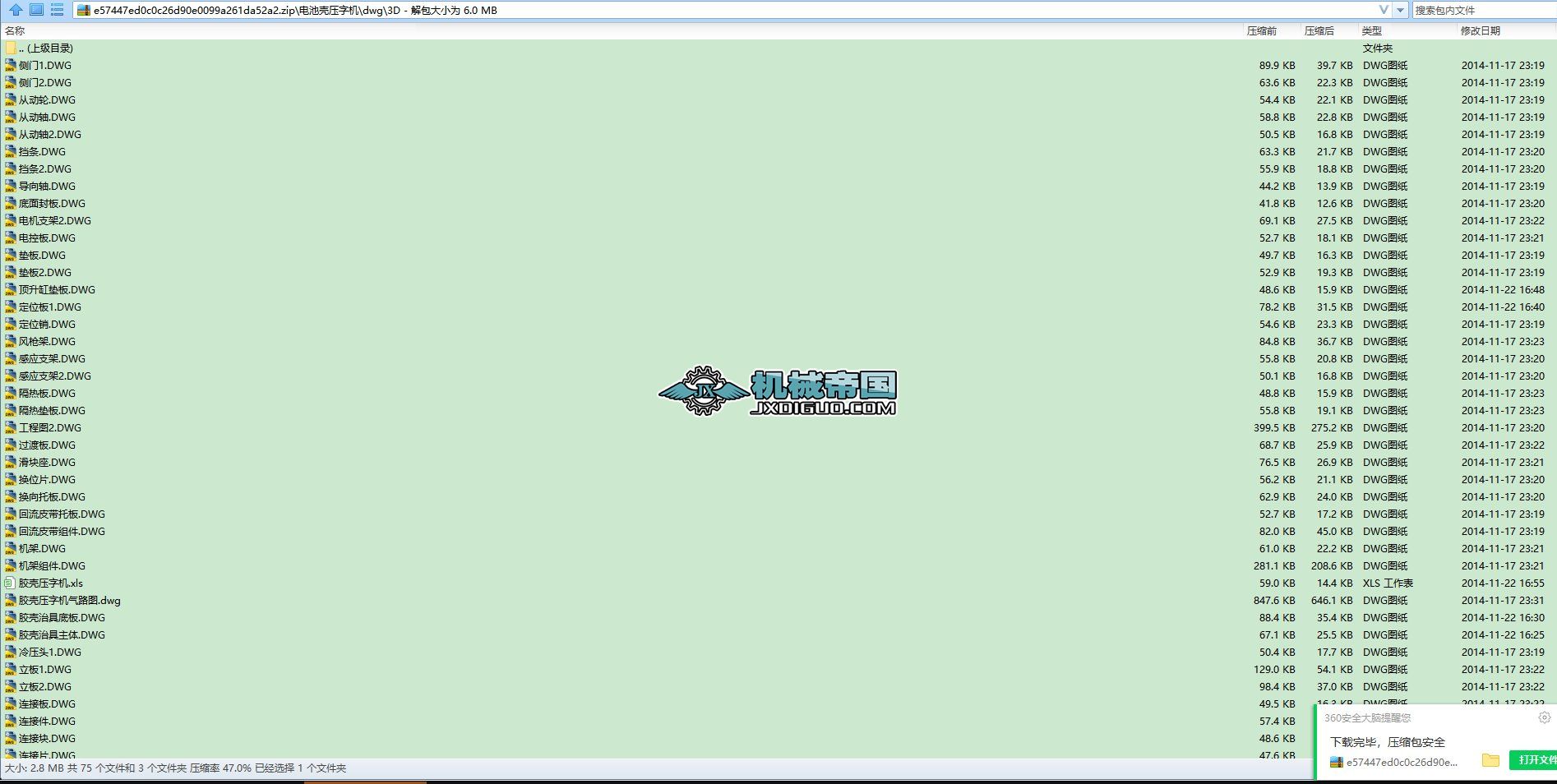Select the 侧门2.DWG file icon
Image resolution: width=1557 pixels, height=784 pixels.
(x=10, y=82)
